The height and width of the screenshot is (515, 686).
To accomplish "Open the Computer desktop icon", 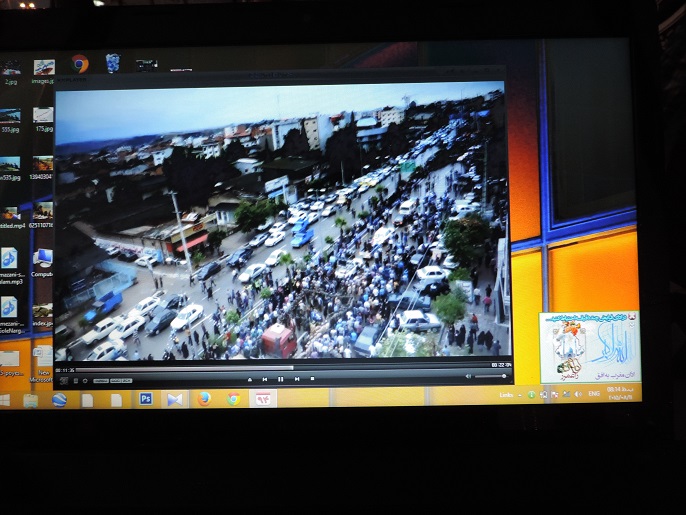I will (42, 261).
